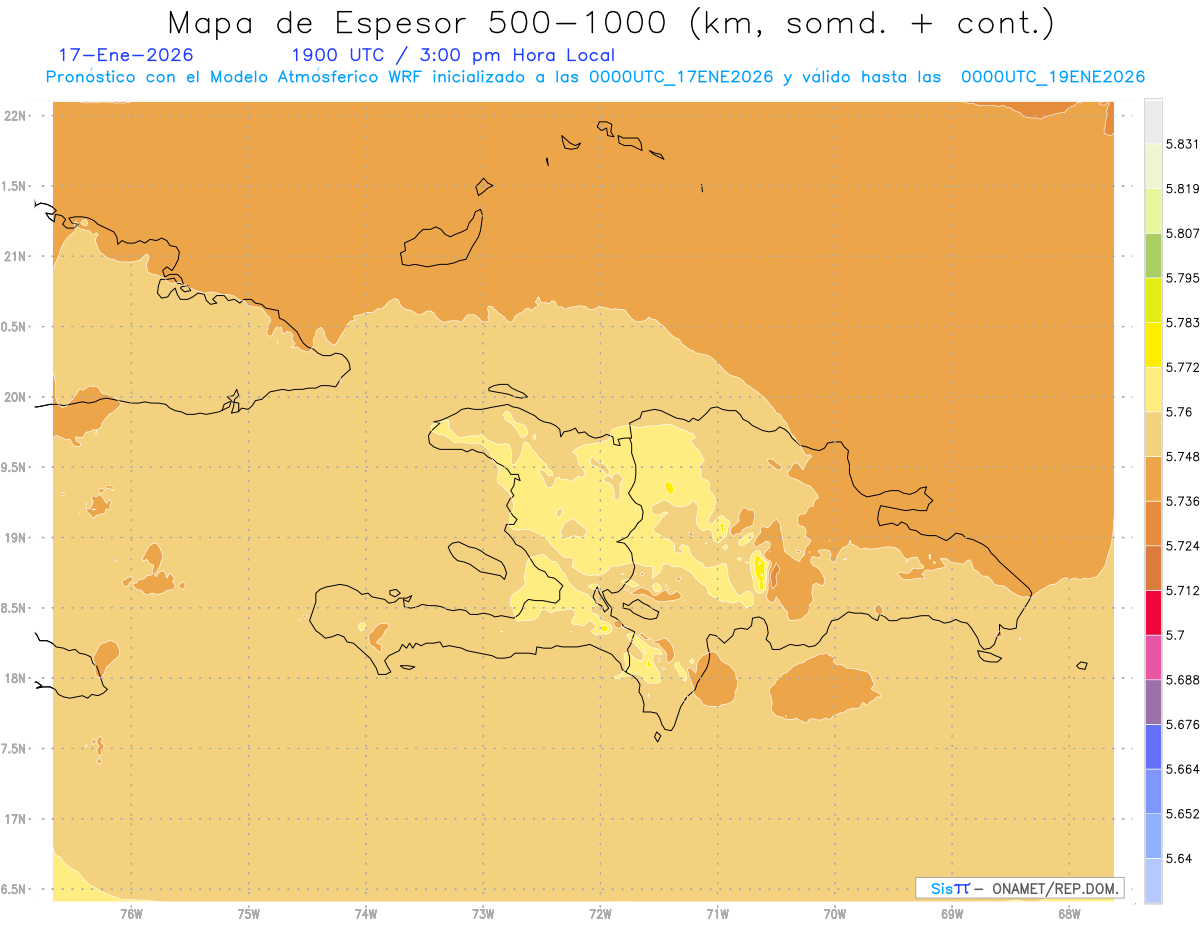Click the legend value 5.819
The height and width of the screenshot is (927, 1200).
pyautogui.click(x=1182, y=188)
